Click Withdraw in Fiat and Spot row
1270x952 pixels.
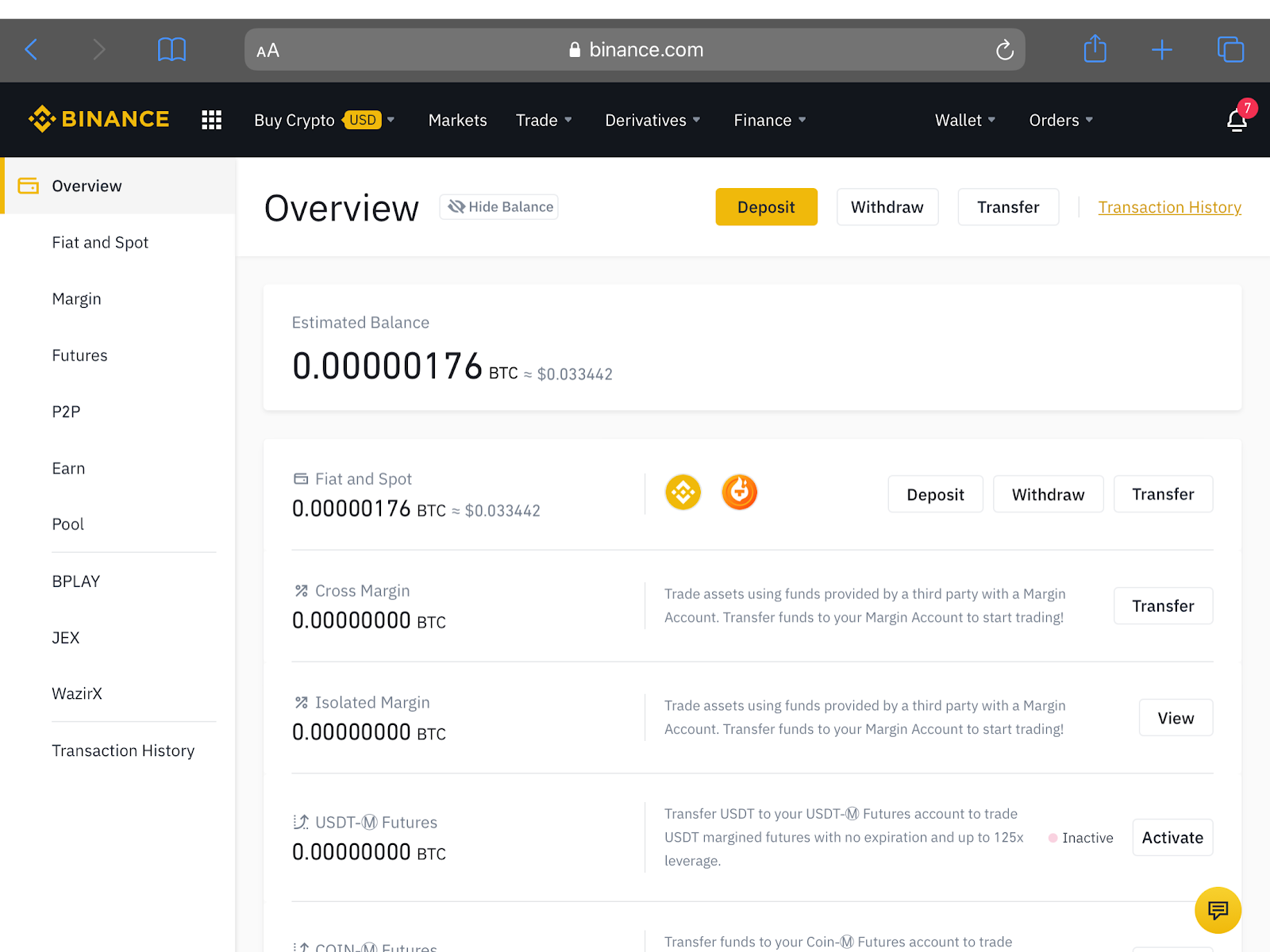[x=1048, y=494]
